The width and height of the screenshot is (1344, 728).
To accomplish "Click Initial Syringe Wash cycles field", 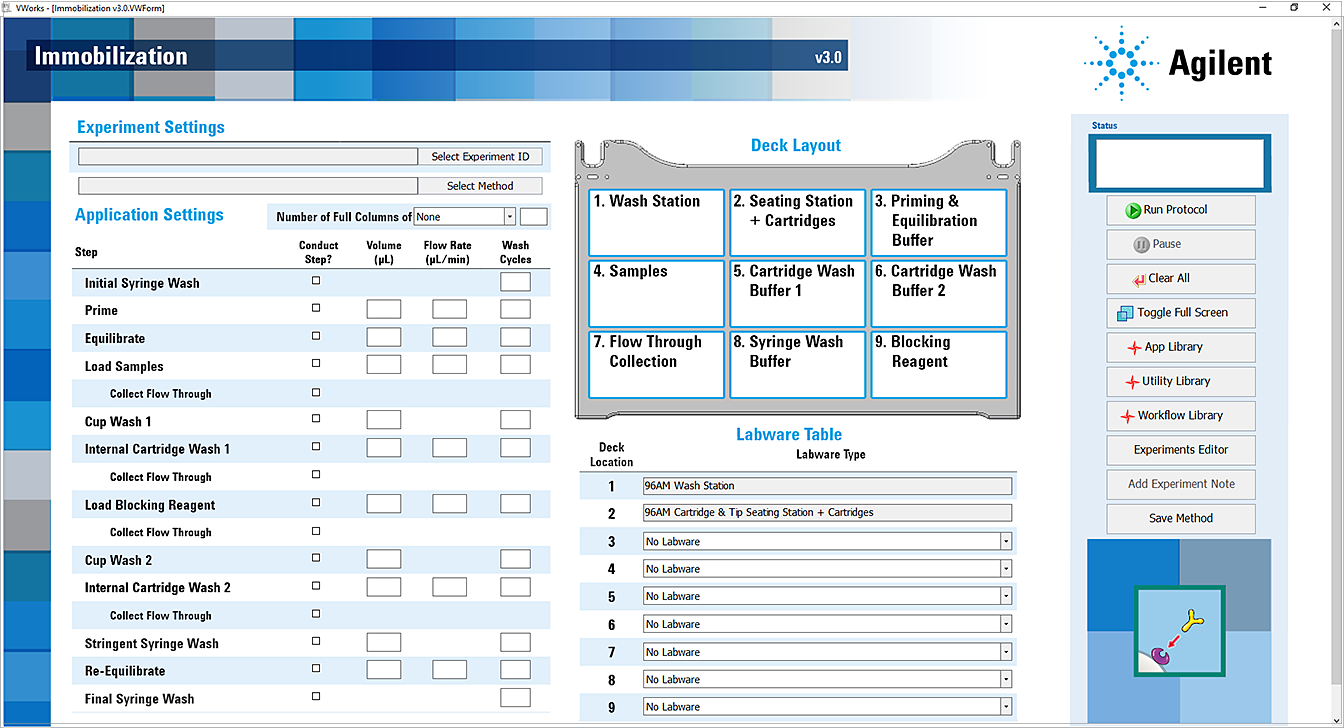I will [516, 282].
